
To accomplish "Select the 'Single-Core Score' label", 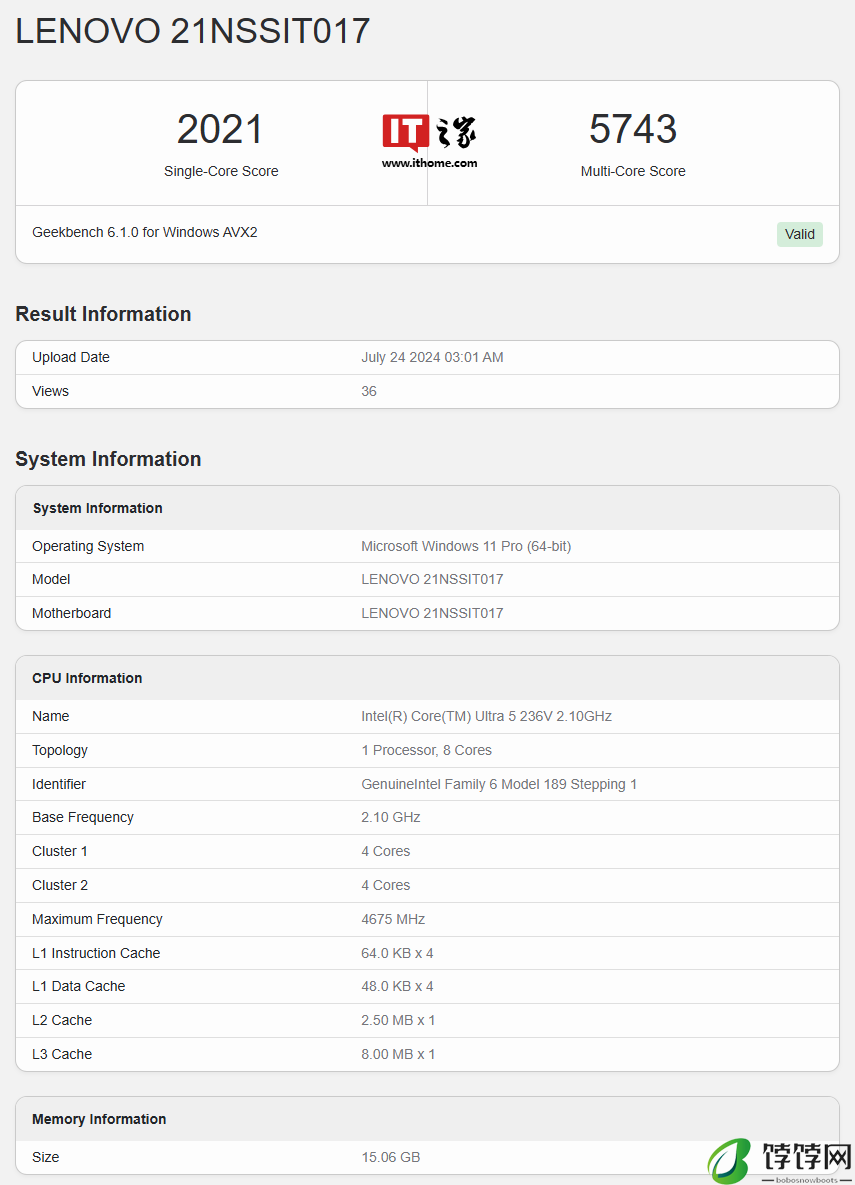I will (x=221, y=172).
